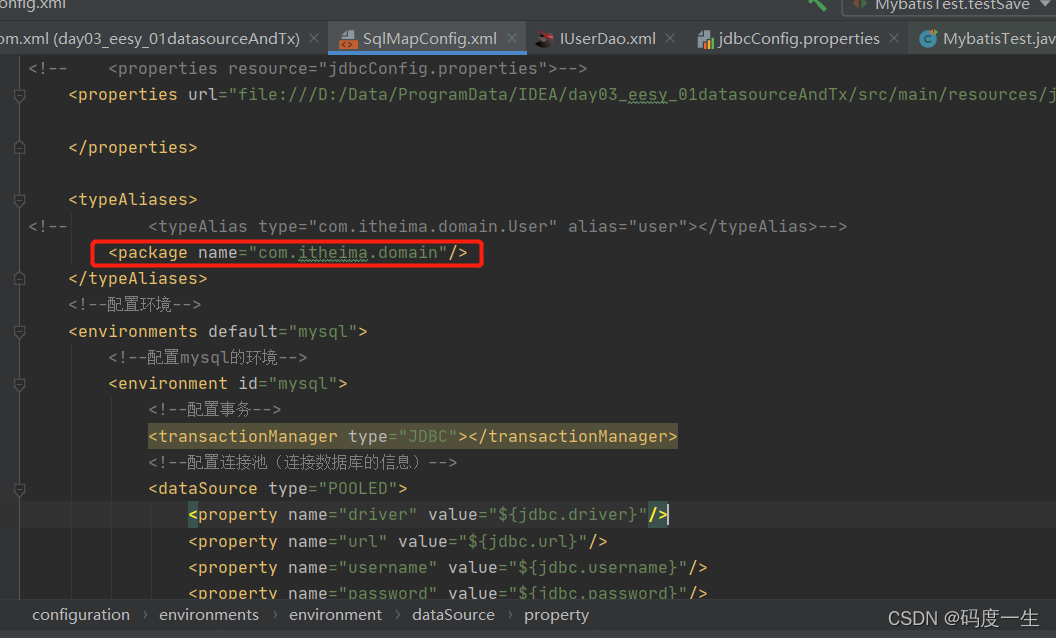The height and width of the screenshot is (638, 1056).
Task: Click the build hammer icon
Action: tap(817, 5)
